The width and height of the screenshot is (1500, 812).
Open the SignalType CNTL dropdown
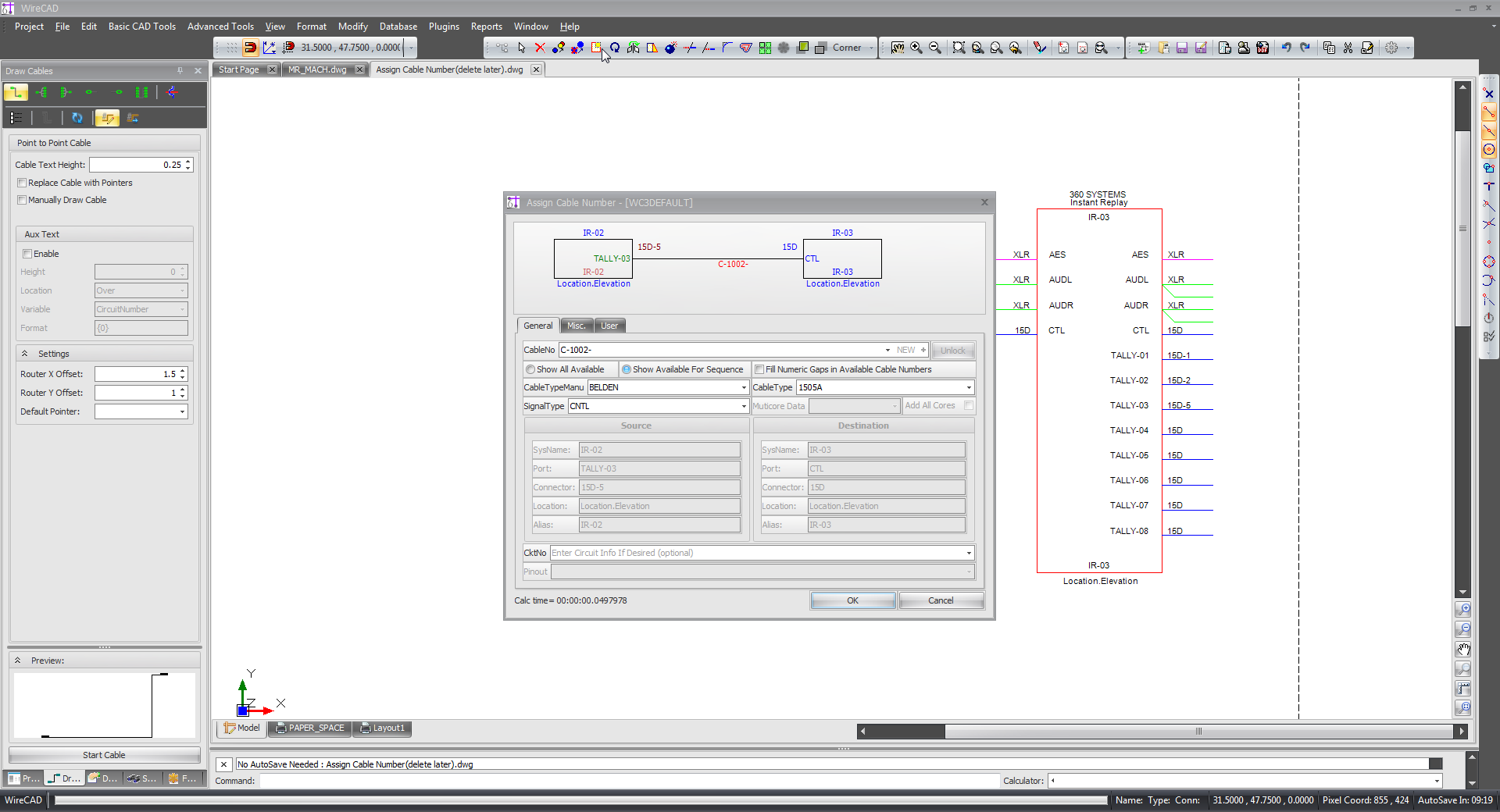(x=744, y=406)
